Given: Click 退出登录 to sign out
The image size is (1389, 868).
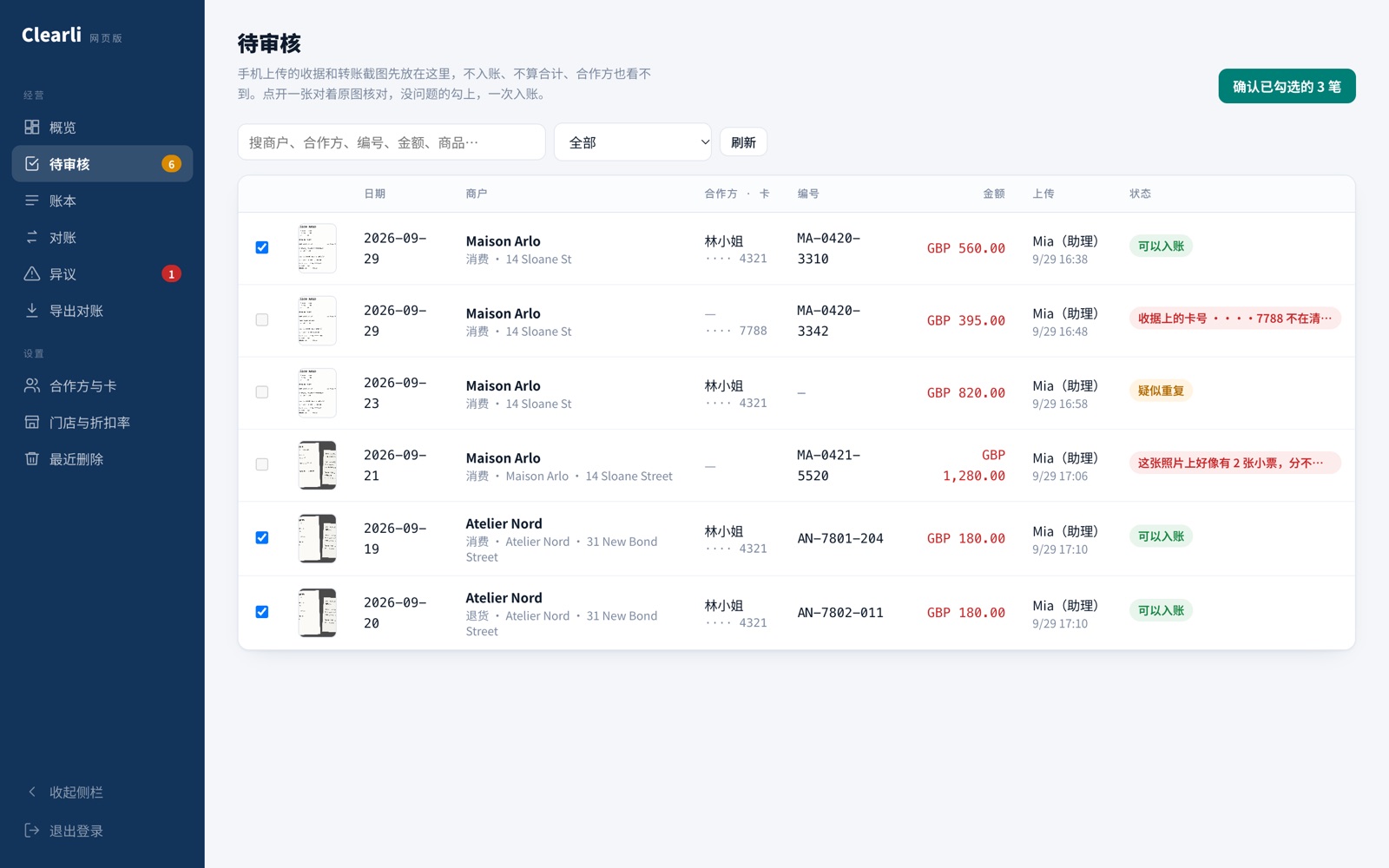Looking at the screenshot, I should point(102,830).
